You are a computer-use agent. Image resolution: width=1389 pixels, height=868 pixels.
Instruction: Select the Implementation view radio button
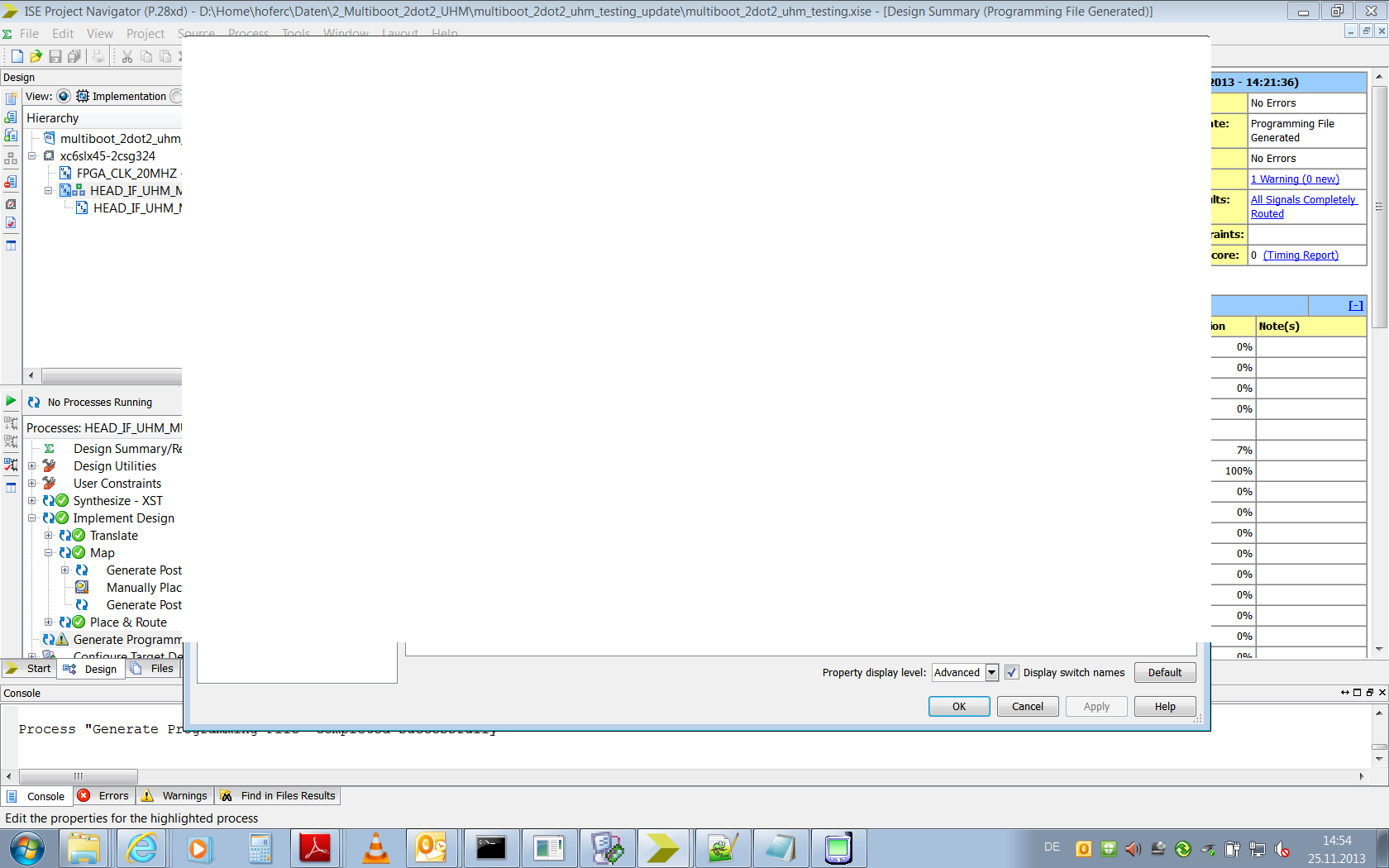click(x=64, y=96)
